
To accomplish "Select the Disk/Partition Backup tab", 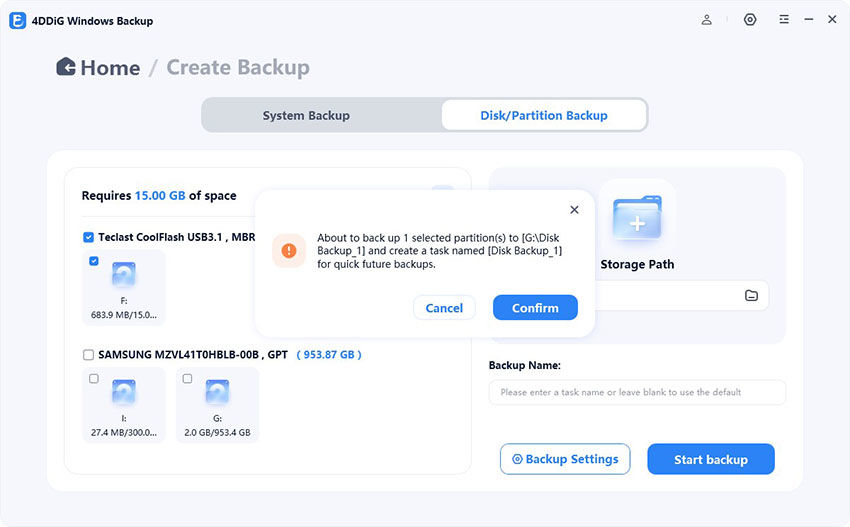I will [544, 115].
